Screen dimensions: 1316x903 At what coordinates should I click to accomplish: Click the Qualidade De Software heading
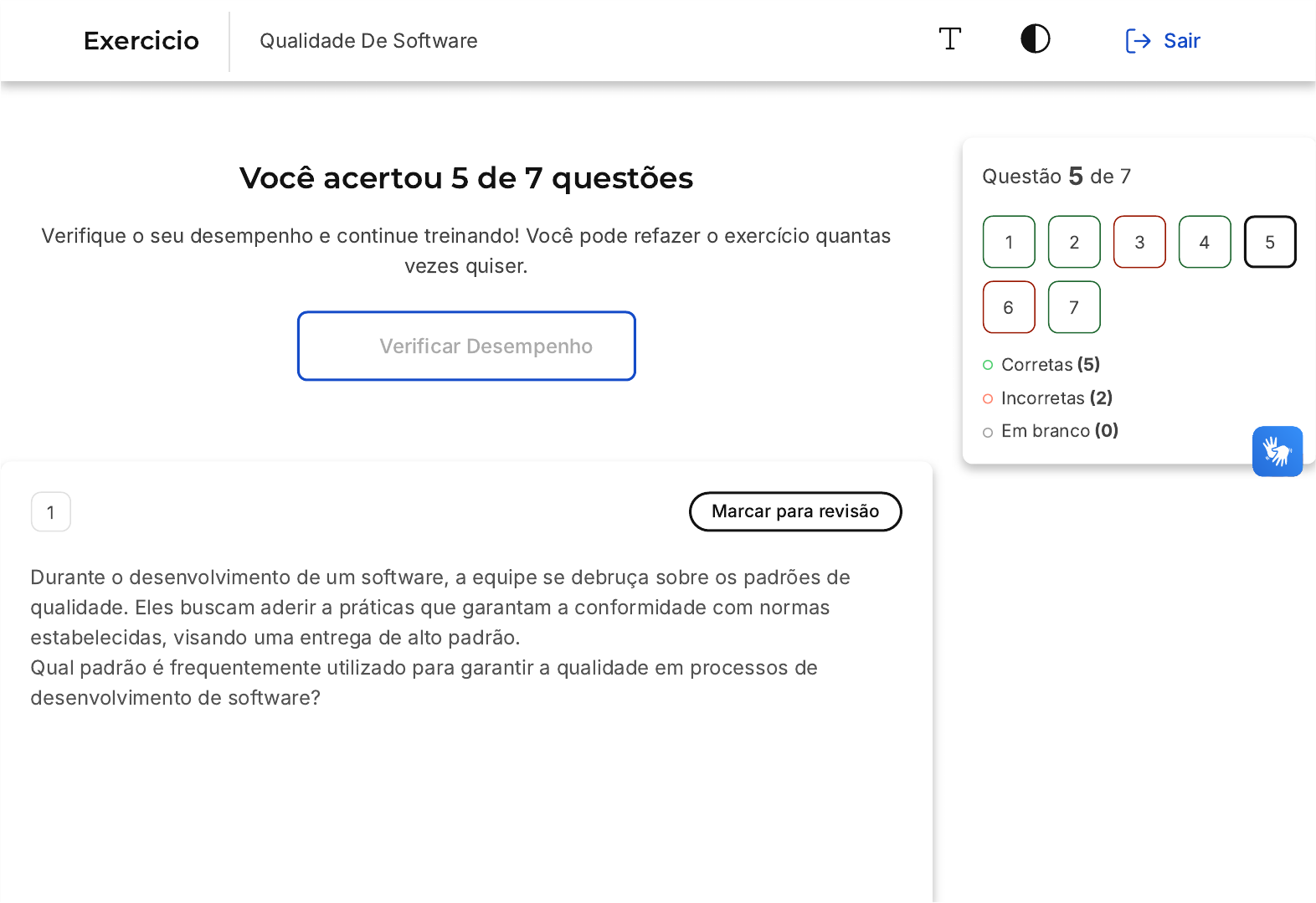tap(368, 41)
